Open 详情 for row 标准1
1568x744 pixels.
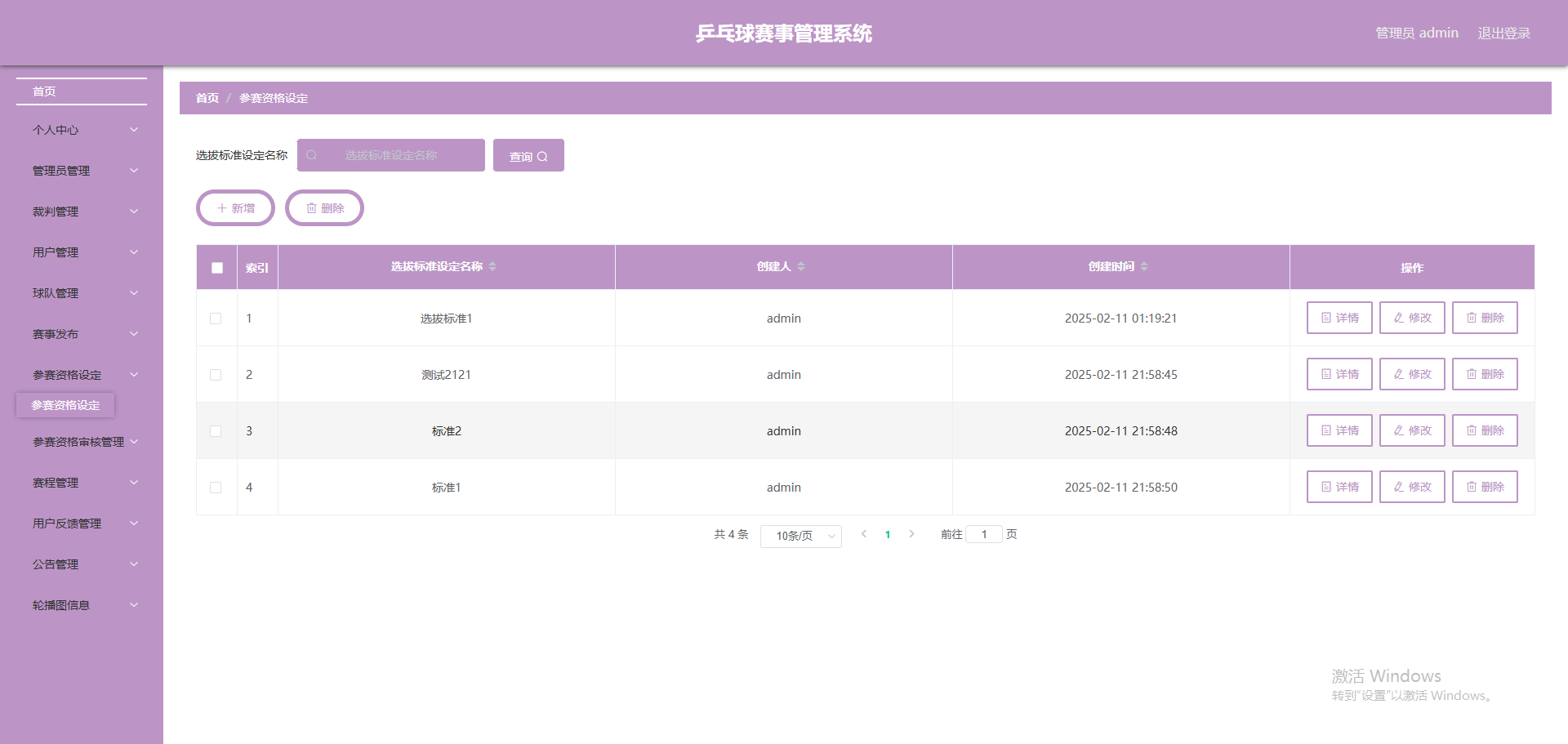(x=1339, y=487)
